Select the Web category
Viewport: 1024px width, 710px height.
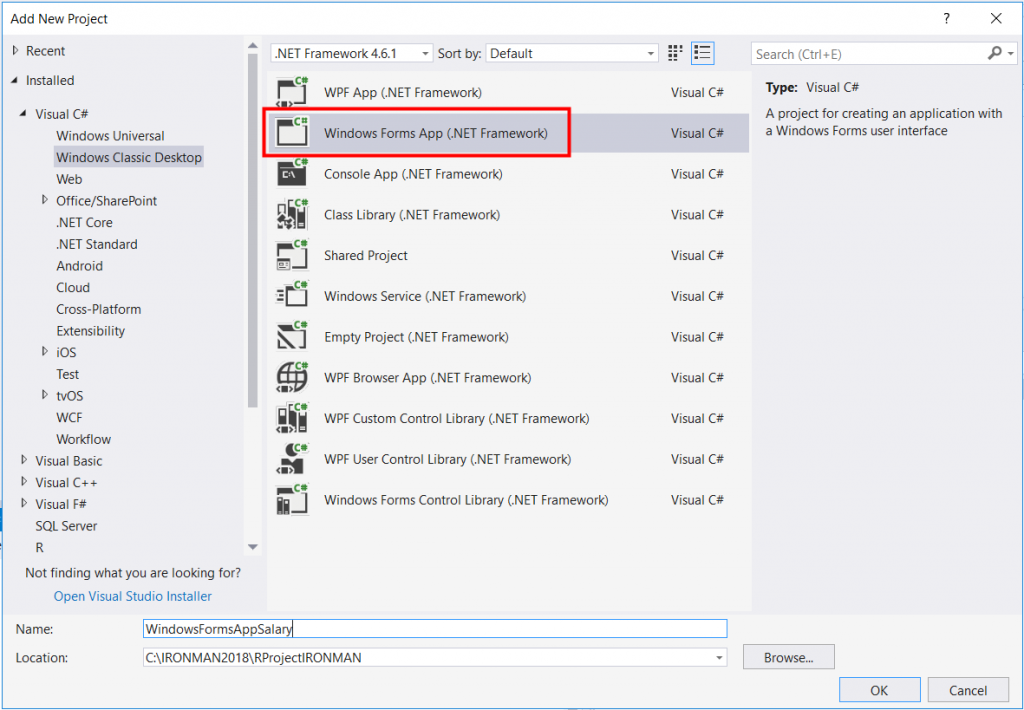pos(69,179)
